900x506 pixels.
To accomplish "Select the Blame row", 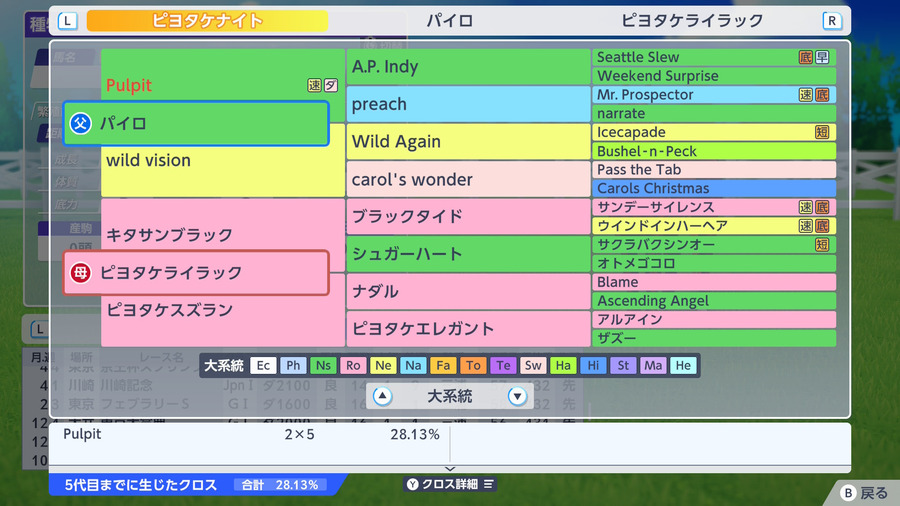I will click(714, 282).
